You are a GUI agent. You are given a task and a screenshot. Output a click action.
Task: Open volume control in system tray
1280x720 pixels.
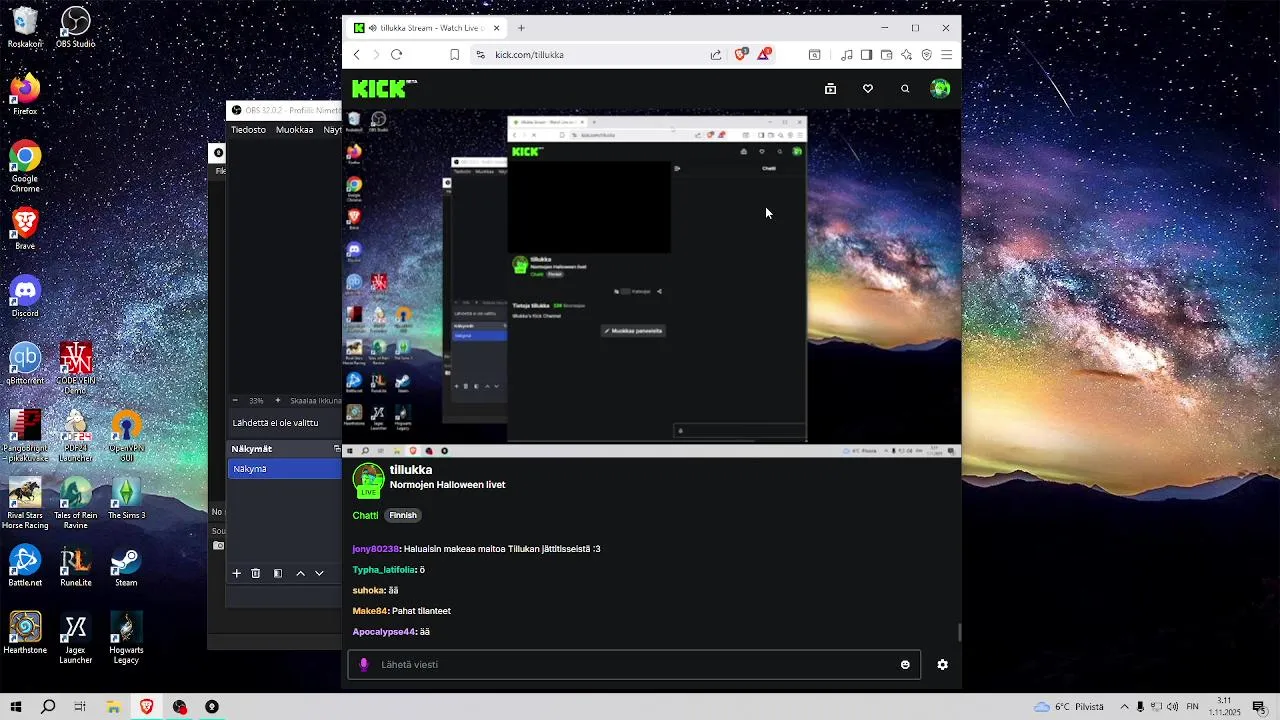[x=1172, y=707]
